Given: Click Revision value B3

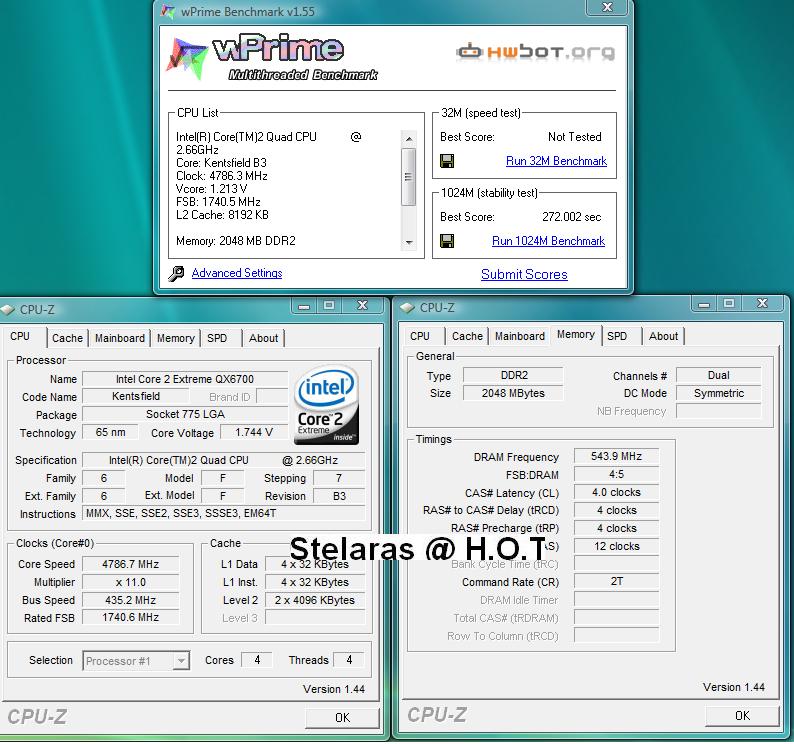Looking at the screenshot, I should click(339, 496).
